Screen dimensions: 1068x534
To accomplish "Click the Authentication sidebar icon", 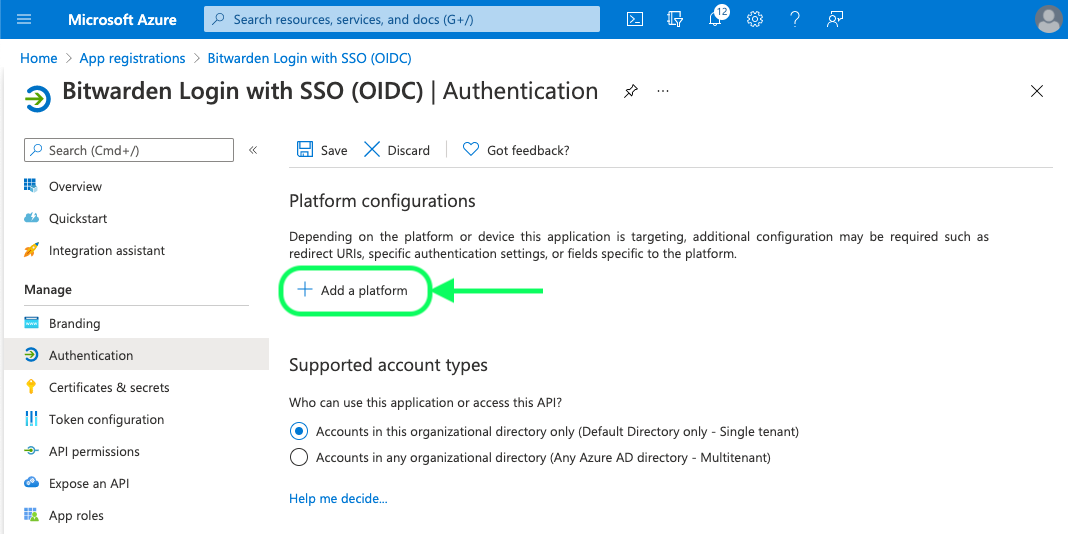I will click(x=31, y=355).
